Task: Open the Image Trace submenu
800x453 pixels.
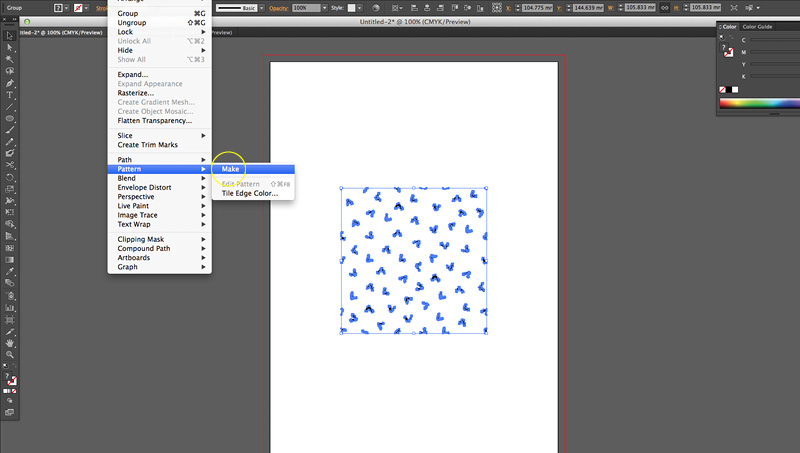Action: coord(160,215)
